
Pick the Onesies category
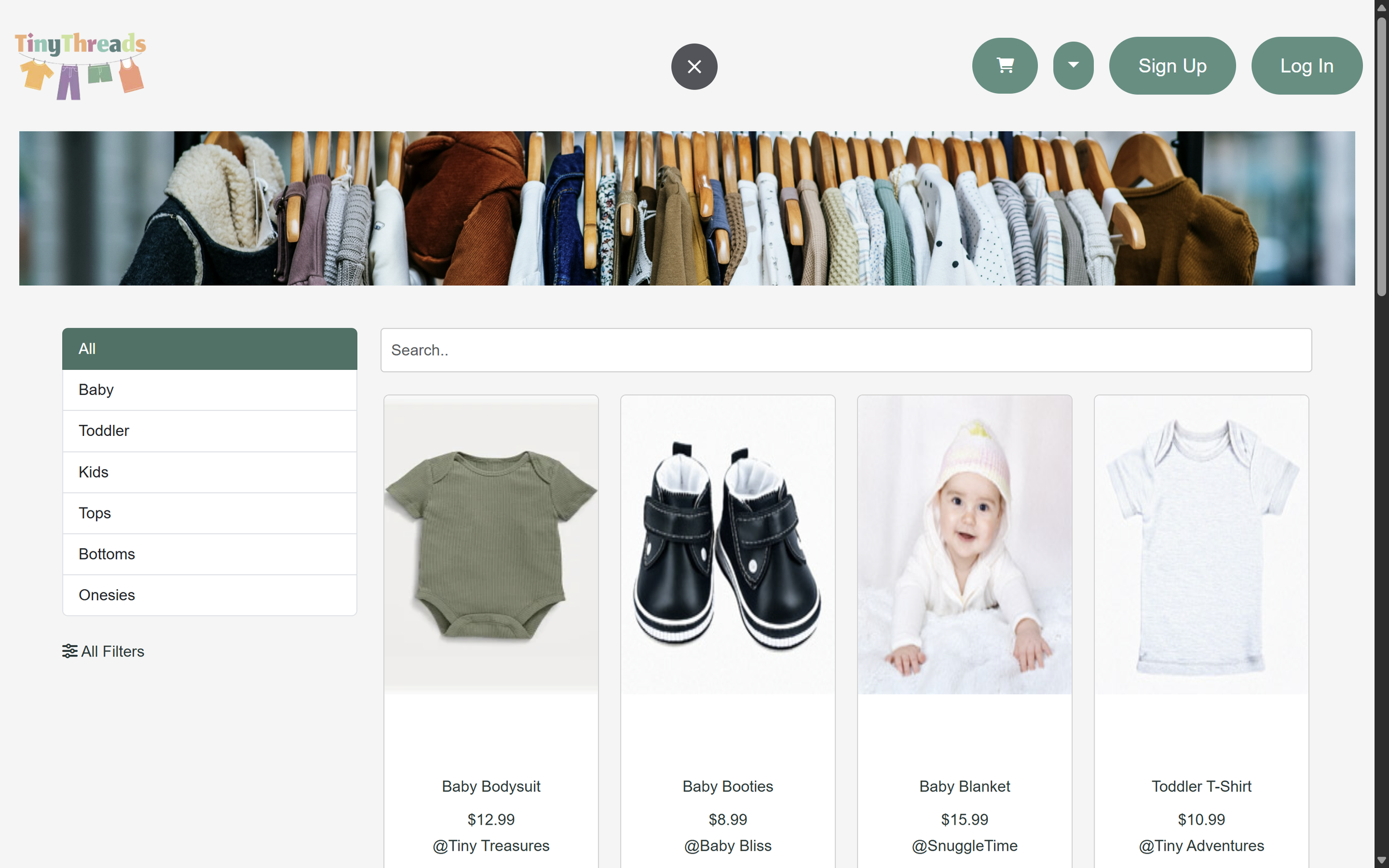tap(209, 595)
